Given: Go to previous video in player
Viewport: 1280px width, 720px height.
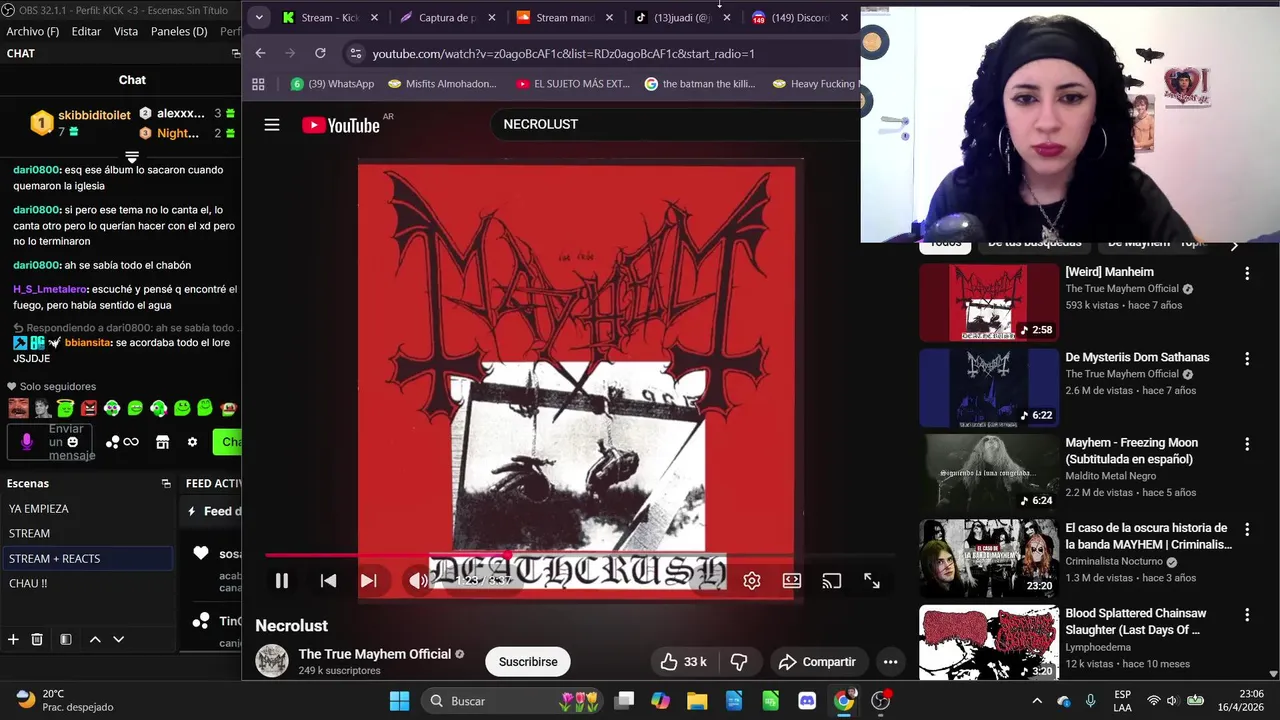Looking at the screenshot, I should click(328, 581).
